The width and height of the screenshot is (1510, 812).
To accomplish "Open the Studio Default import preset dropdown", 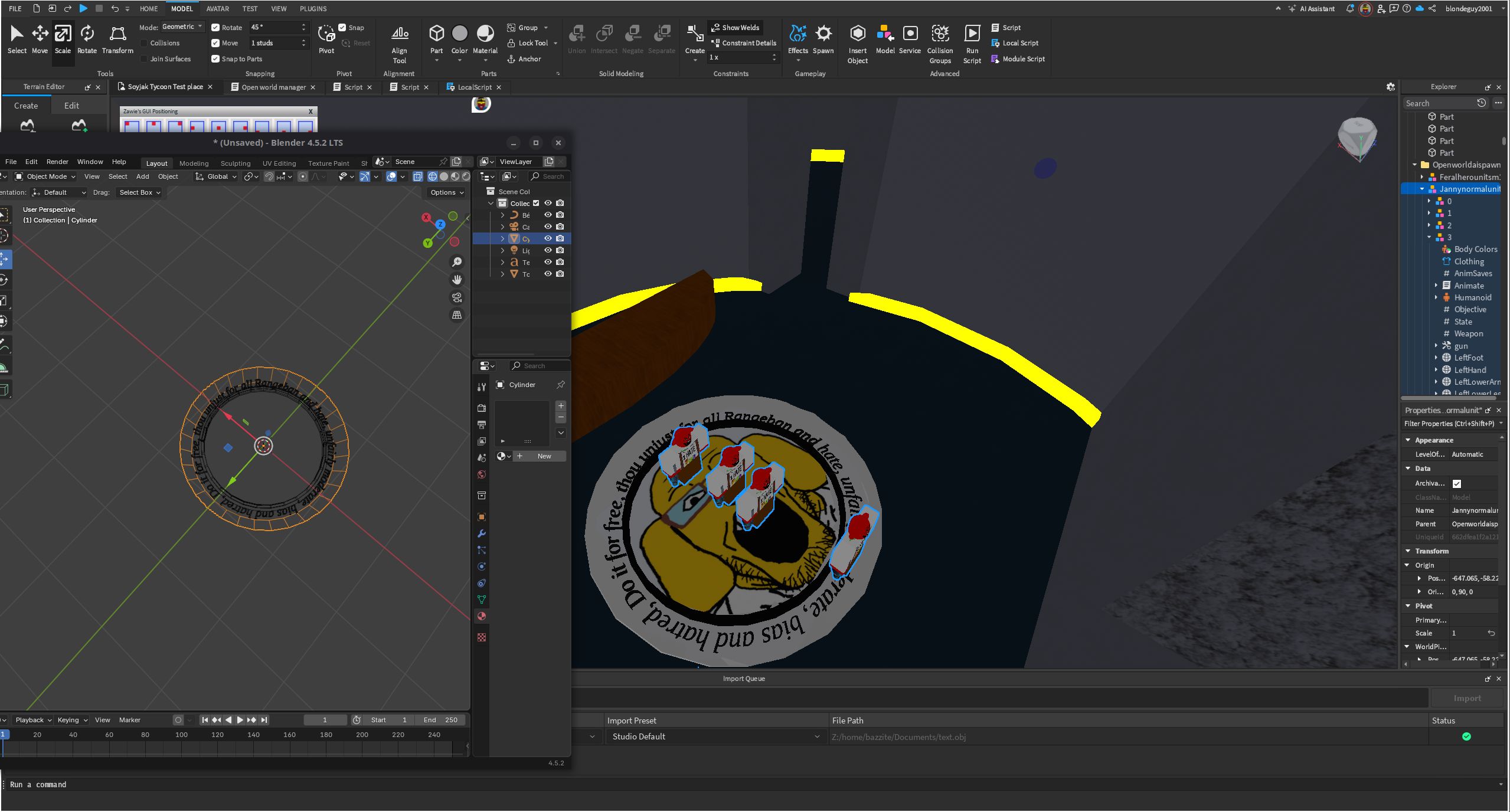I will [715, 737].
